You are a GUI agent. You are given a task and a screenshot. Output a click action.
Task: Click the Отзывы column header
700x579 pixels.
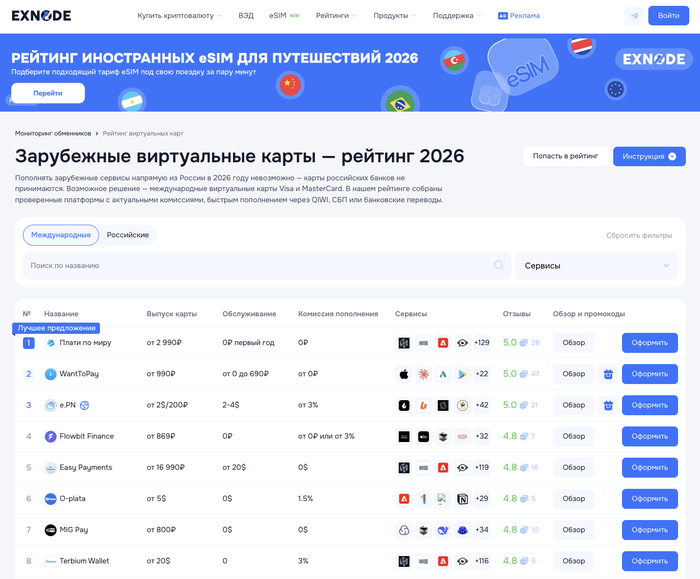pyautogui.click(x=517, y=314)
